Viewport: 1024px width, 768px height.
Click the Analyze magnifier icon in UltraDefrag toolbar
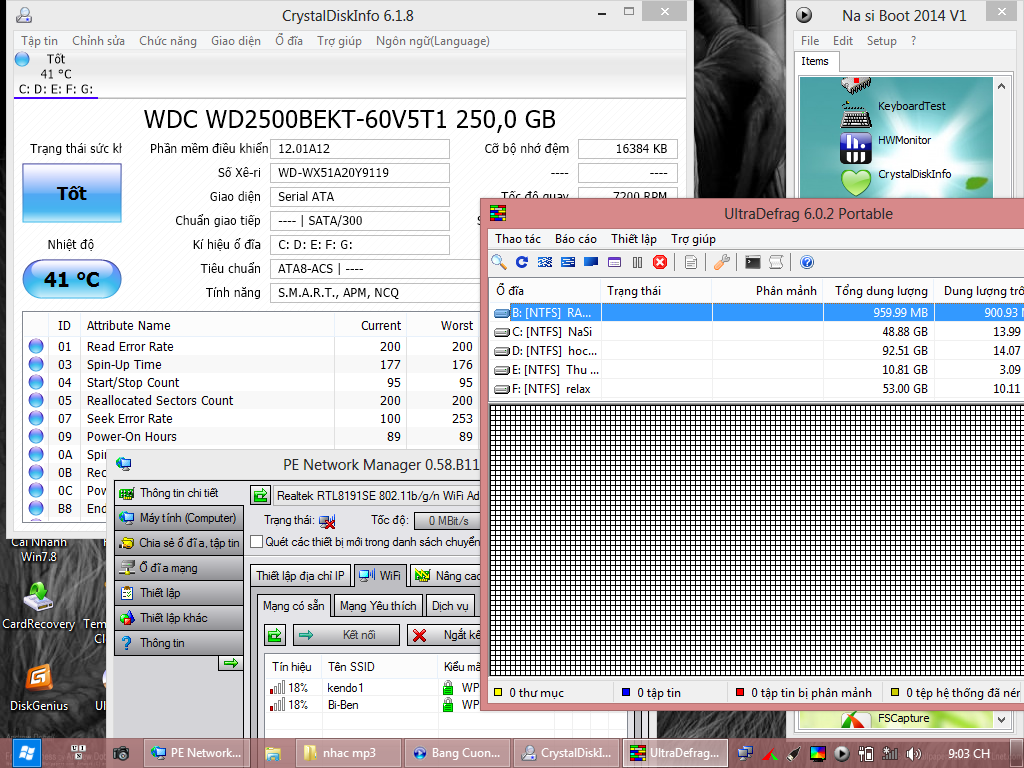pos(499,262)
